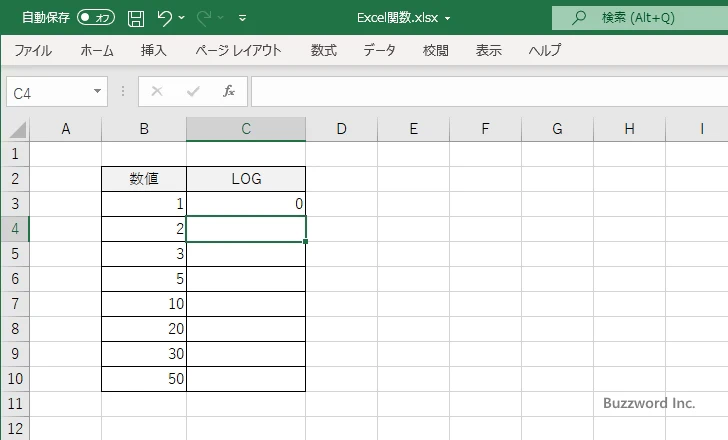Expand the Name Box dropdown arrow

pyautogui.click(x=98, y=91)
